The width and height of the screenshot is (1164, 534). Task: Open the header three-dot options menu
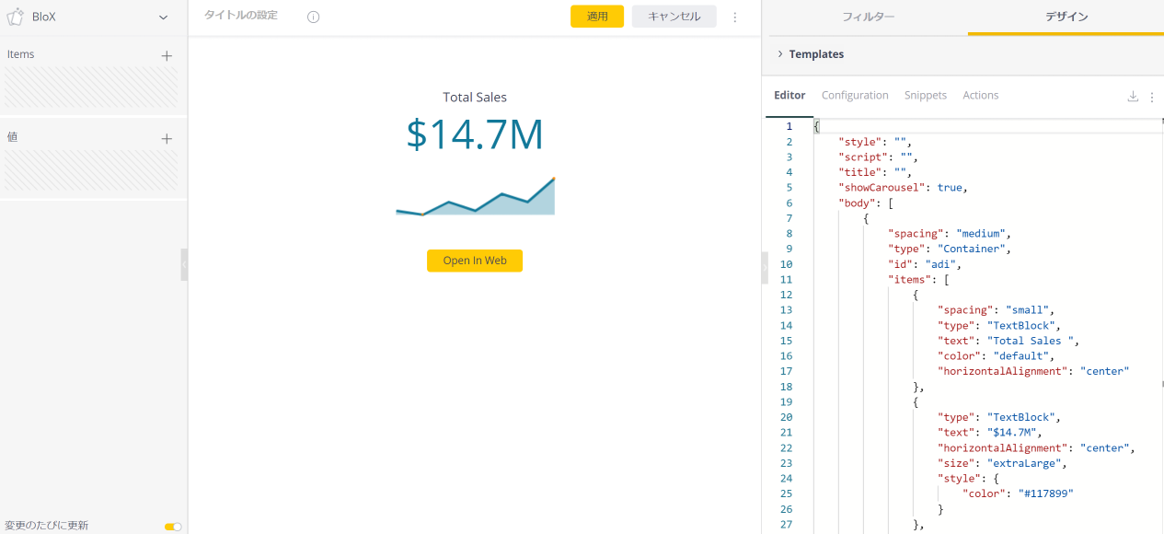735,17
